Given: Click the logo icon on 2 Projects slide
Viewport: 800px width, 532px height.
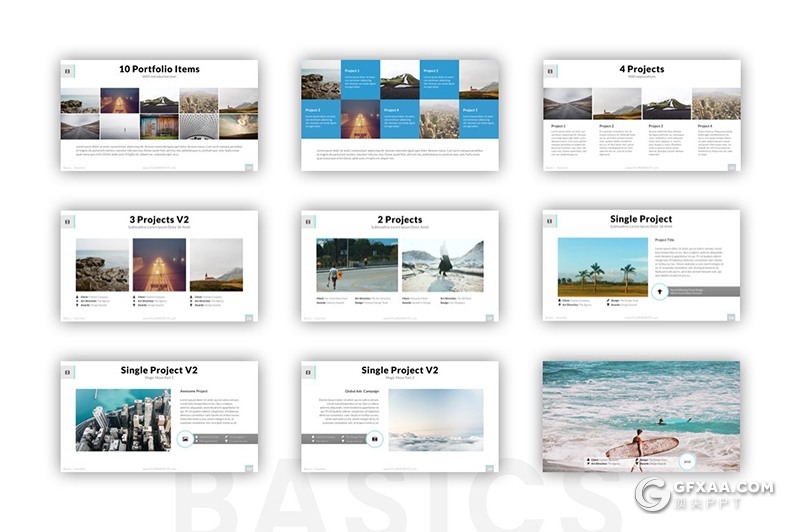Looking at the screenshot, I should (x=308, y=222).
